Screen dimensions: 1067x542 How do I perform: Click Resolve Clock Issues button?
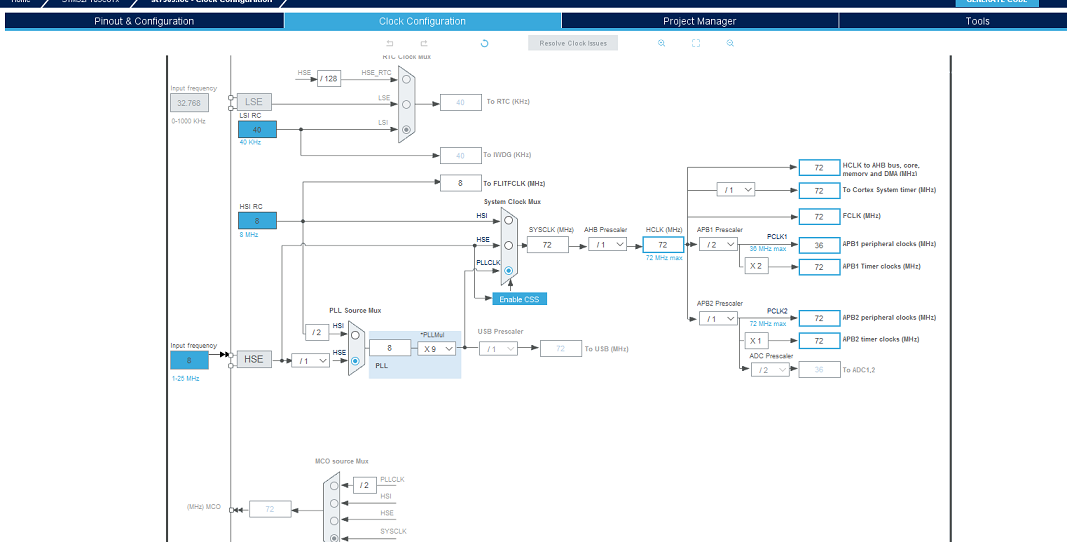(573, 43)
